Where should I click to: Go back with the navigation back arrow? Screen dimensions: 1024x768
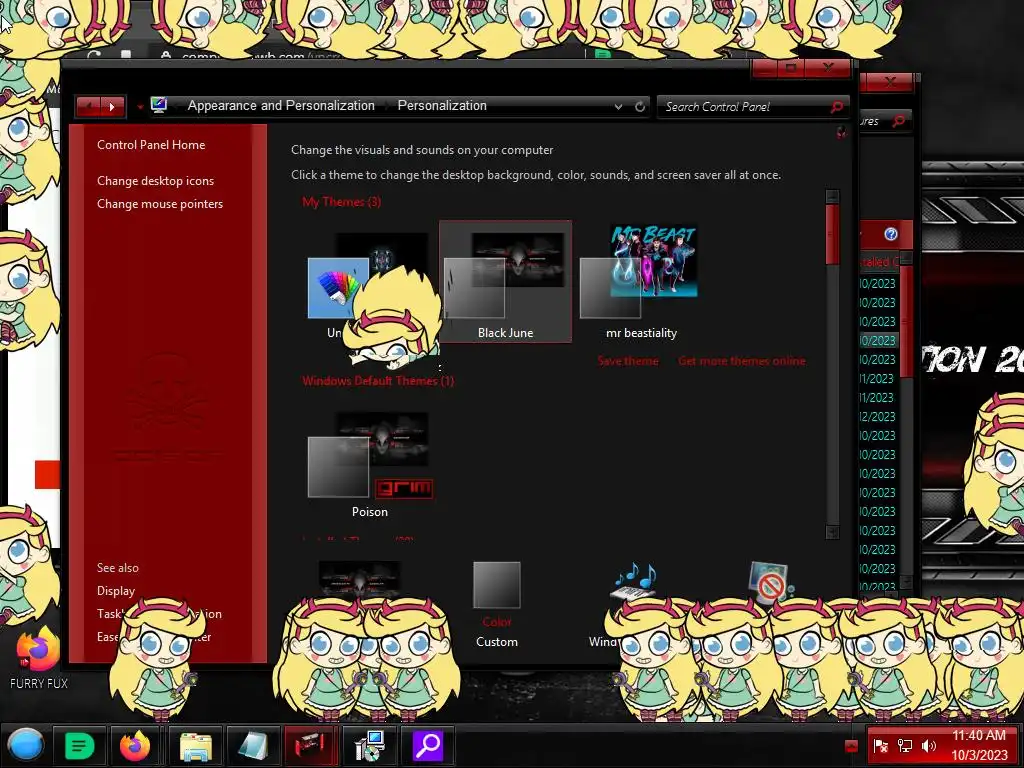click(x=88, y=106)
